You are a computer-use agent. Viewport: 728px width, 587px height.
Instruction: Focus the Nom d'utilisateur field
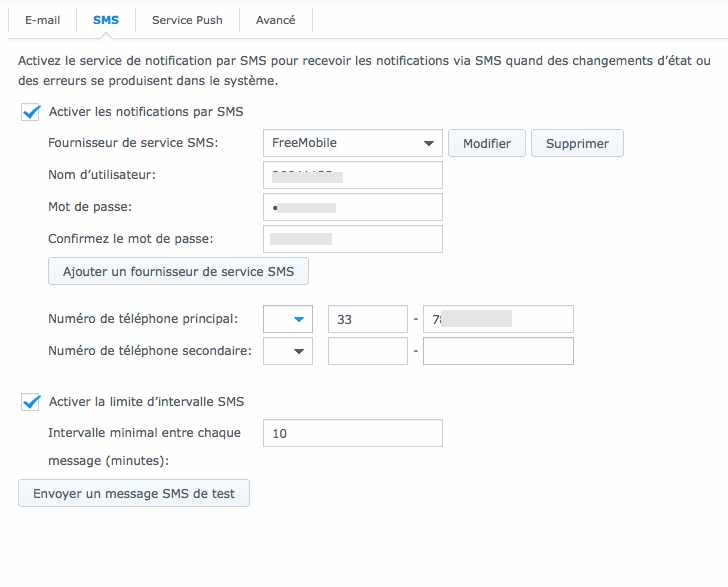[353, 175]
